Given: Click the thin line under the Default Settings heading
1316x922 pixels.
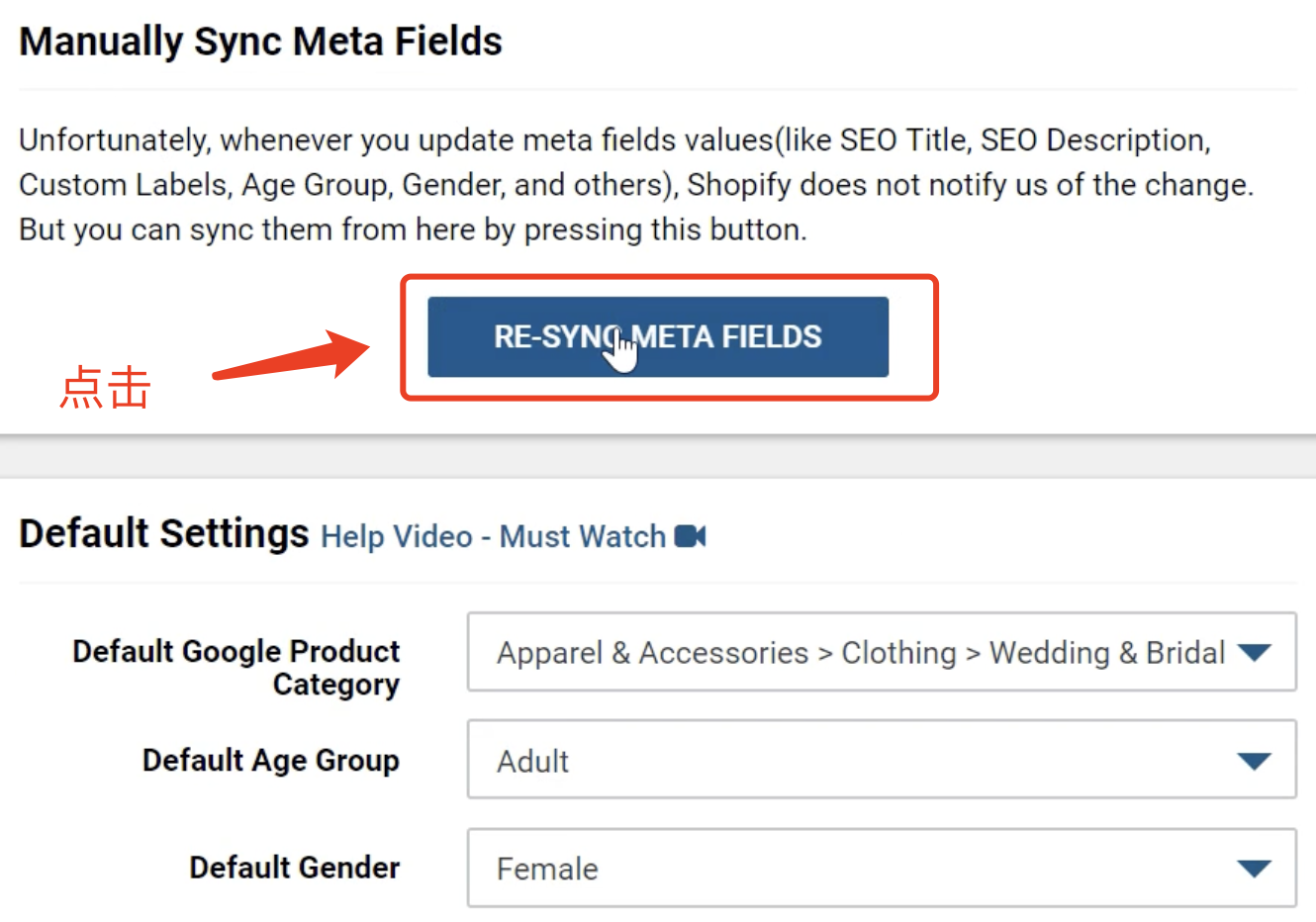Looking at the screenshot, I should click(x=658, y=583).
